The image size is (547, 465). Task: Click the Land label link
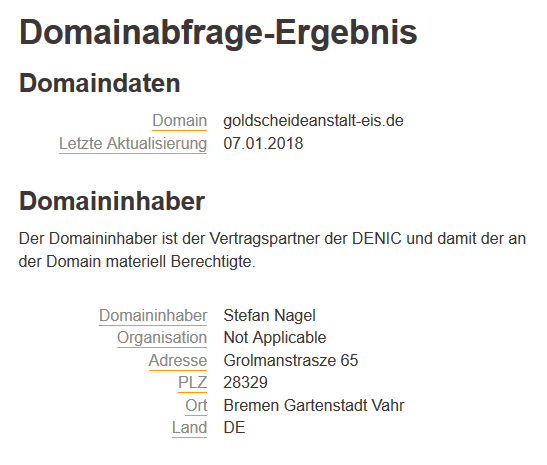[x=189, y=427]
